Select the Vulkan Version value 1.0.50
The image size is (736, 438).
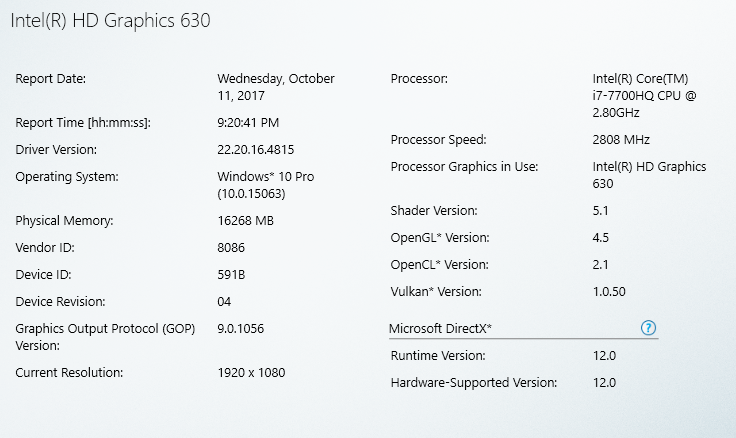609,292
